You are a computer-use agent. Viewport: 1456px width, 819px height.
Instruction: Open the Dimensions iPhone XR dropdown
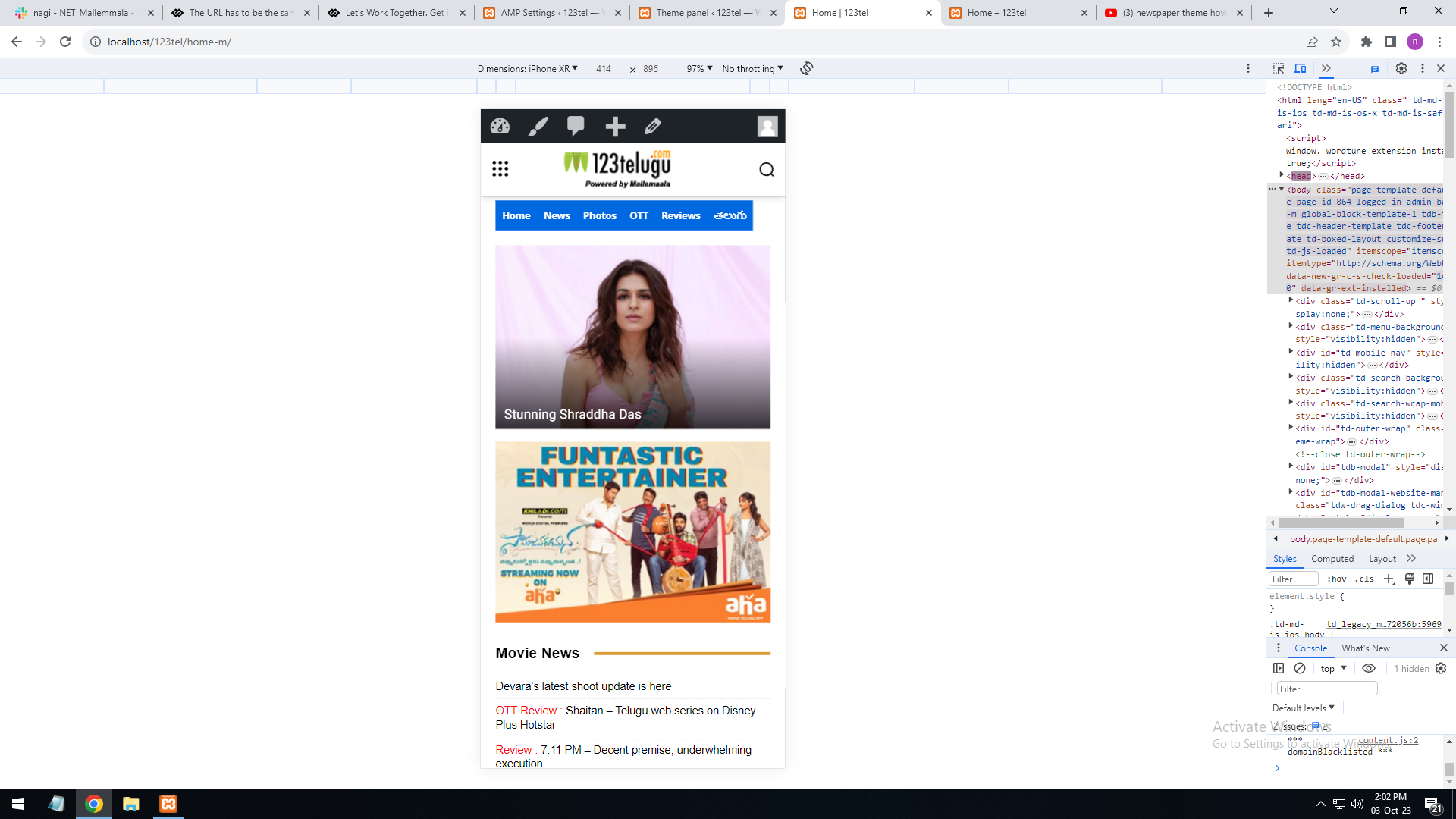coord(528,68)
